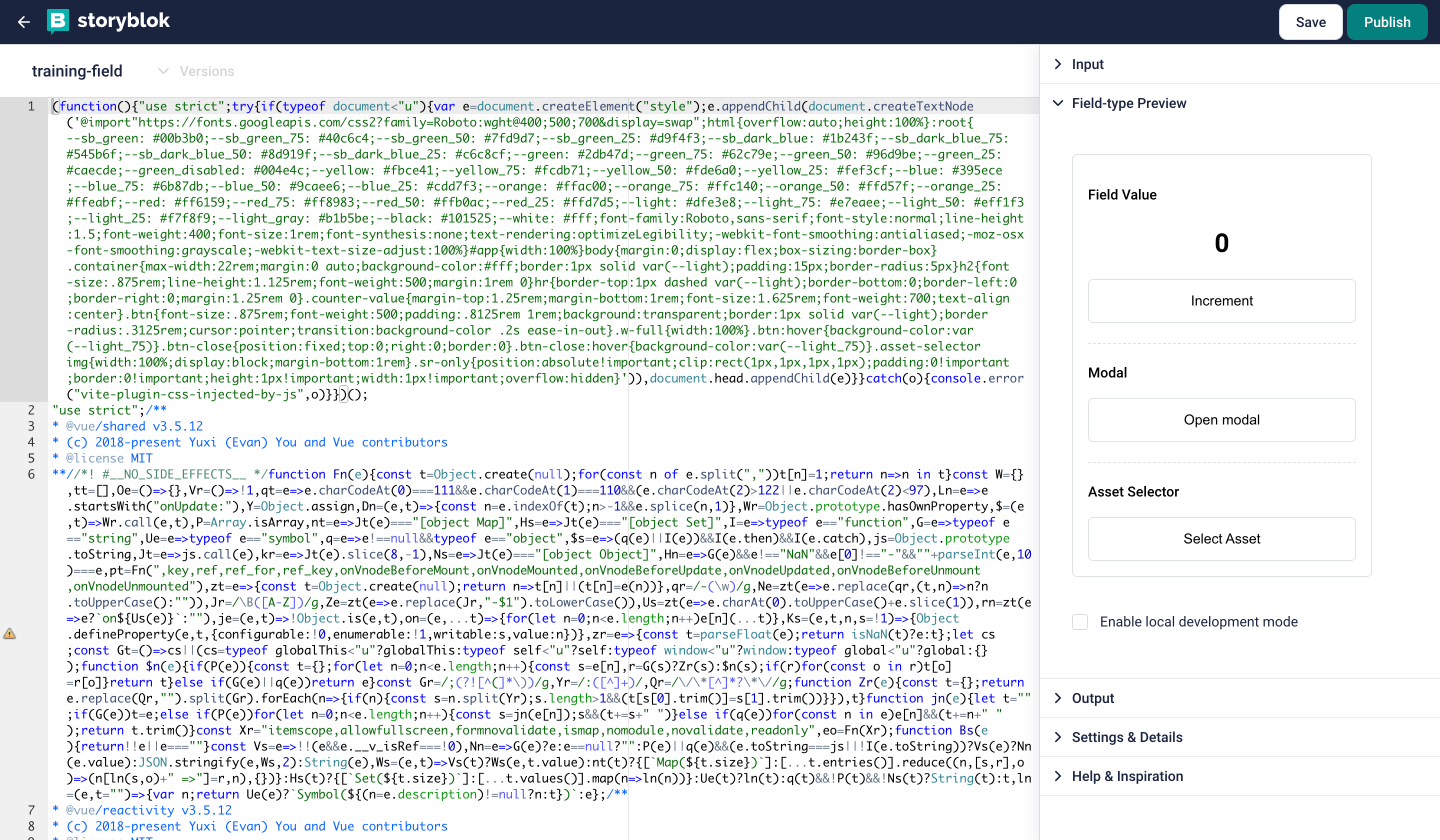Click Open modal button

tap(1221, 420)
